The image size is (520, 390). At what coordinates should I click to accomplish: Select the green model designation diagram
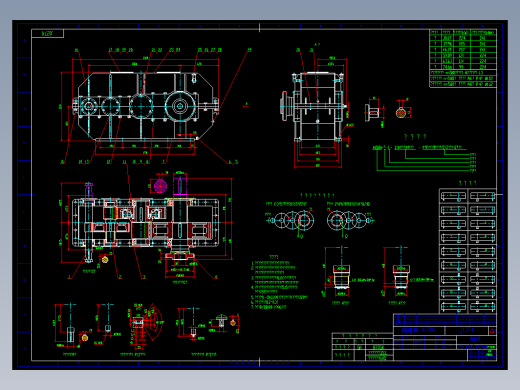(x=424, y=158)
